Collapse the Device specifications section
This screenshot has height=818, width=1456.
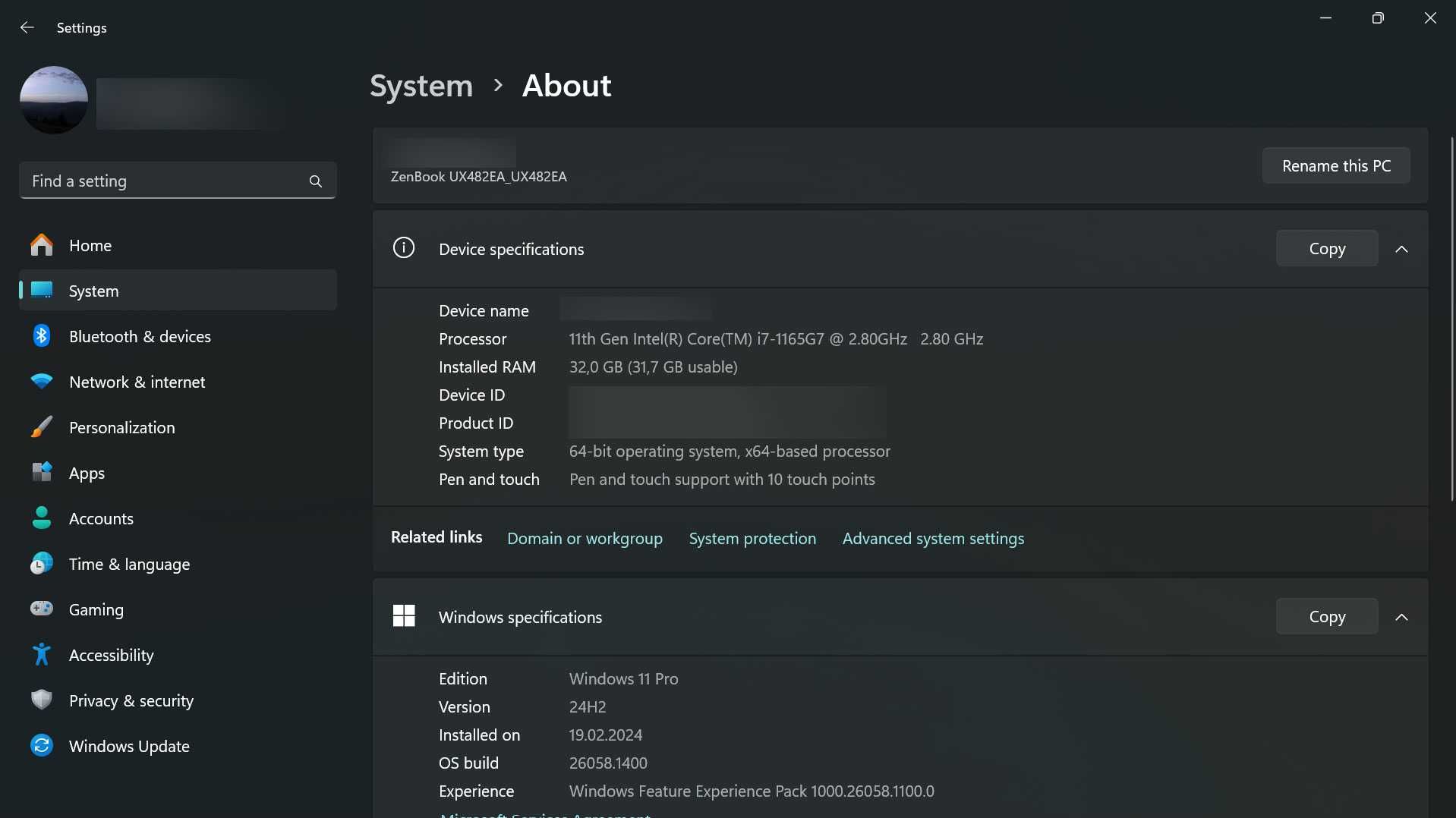click(x=1401, y=249)
